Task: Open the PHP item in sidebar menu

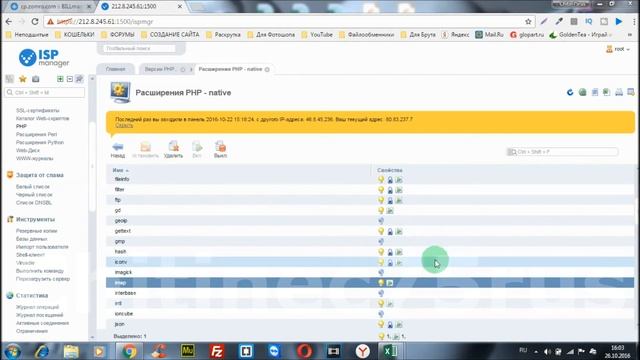Action: point(21,127)
